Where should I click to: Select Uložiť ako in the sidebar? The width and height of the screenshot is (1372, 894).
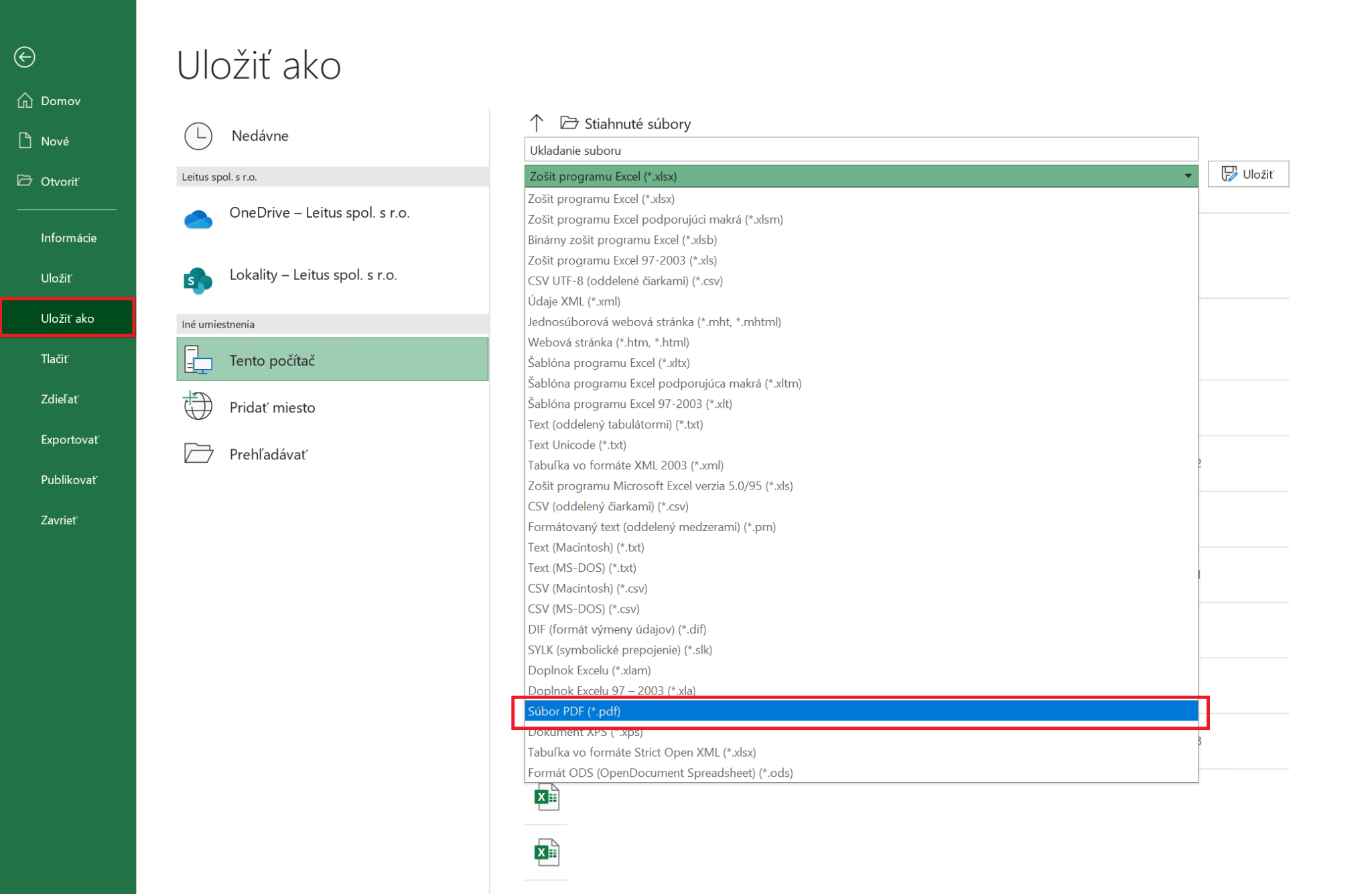68,318
